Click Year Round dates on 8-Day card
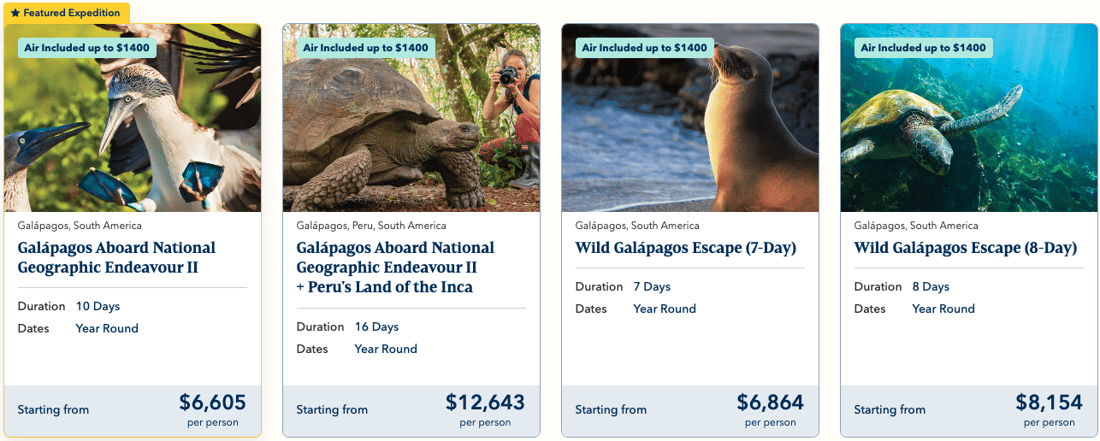This screenshot has width=1100, height=441. click(x=944, y=308)
